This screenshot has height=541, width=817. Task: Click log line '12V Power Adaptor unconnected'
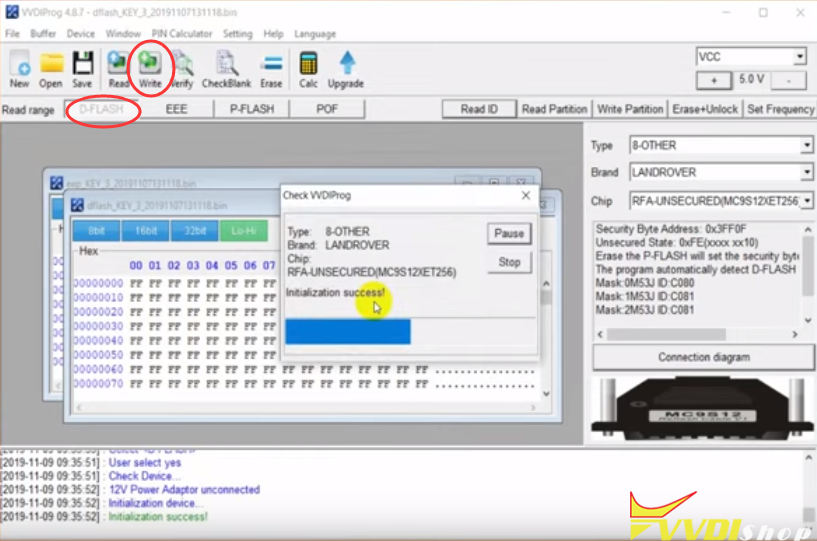(184, 489)
